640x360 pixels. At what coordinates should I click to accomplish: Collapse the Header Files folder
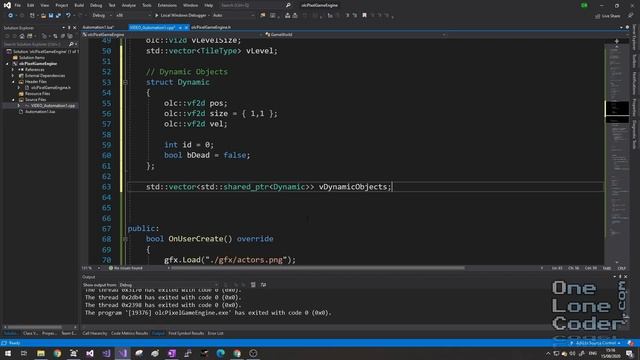point(13,82)
